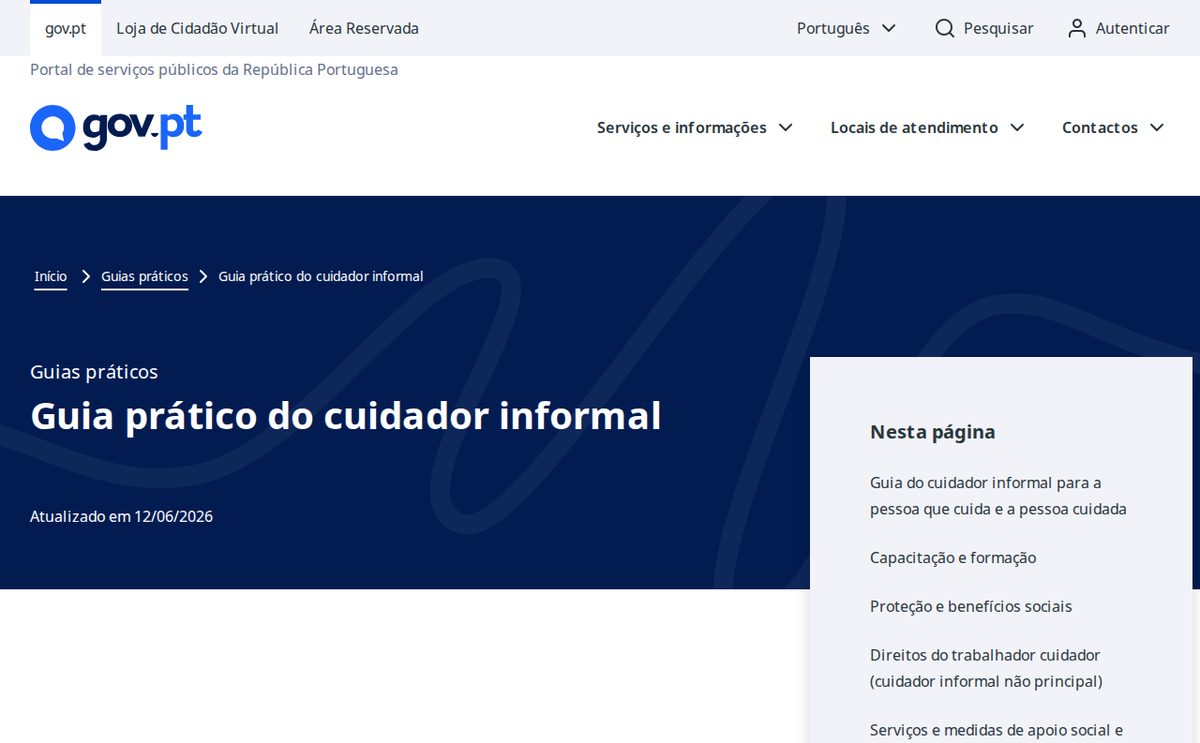Image resolution: width=1200 pixels, height=743 pixels.
Task: Open the Português language dropdown
Action: (846, 28)
